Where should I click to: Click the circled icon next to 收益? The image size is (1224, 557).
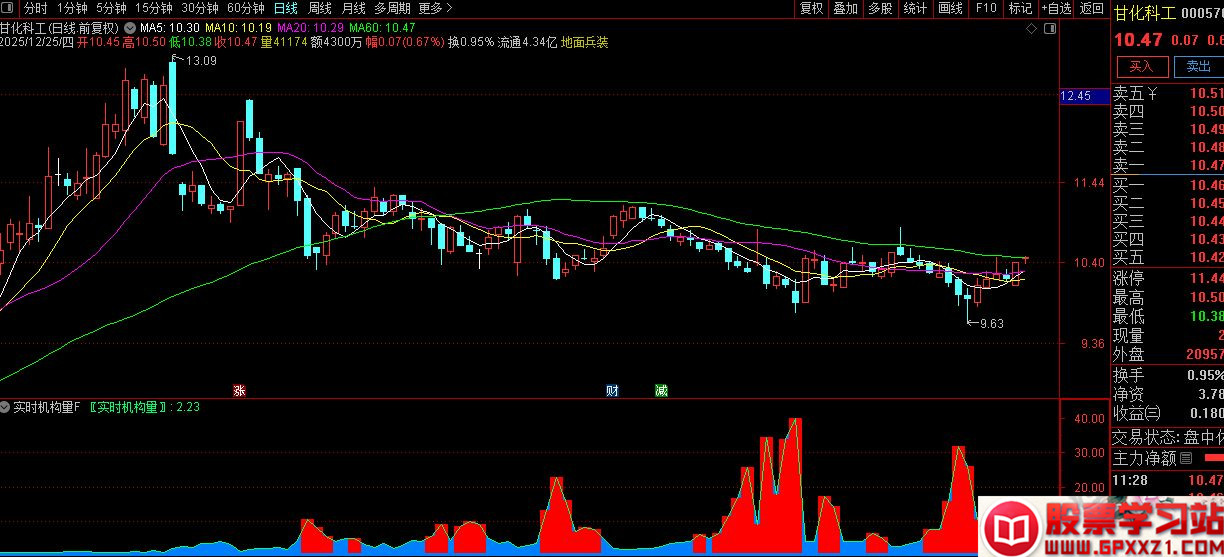click(x=1153, y=413)
